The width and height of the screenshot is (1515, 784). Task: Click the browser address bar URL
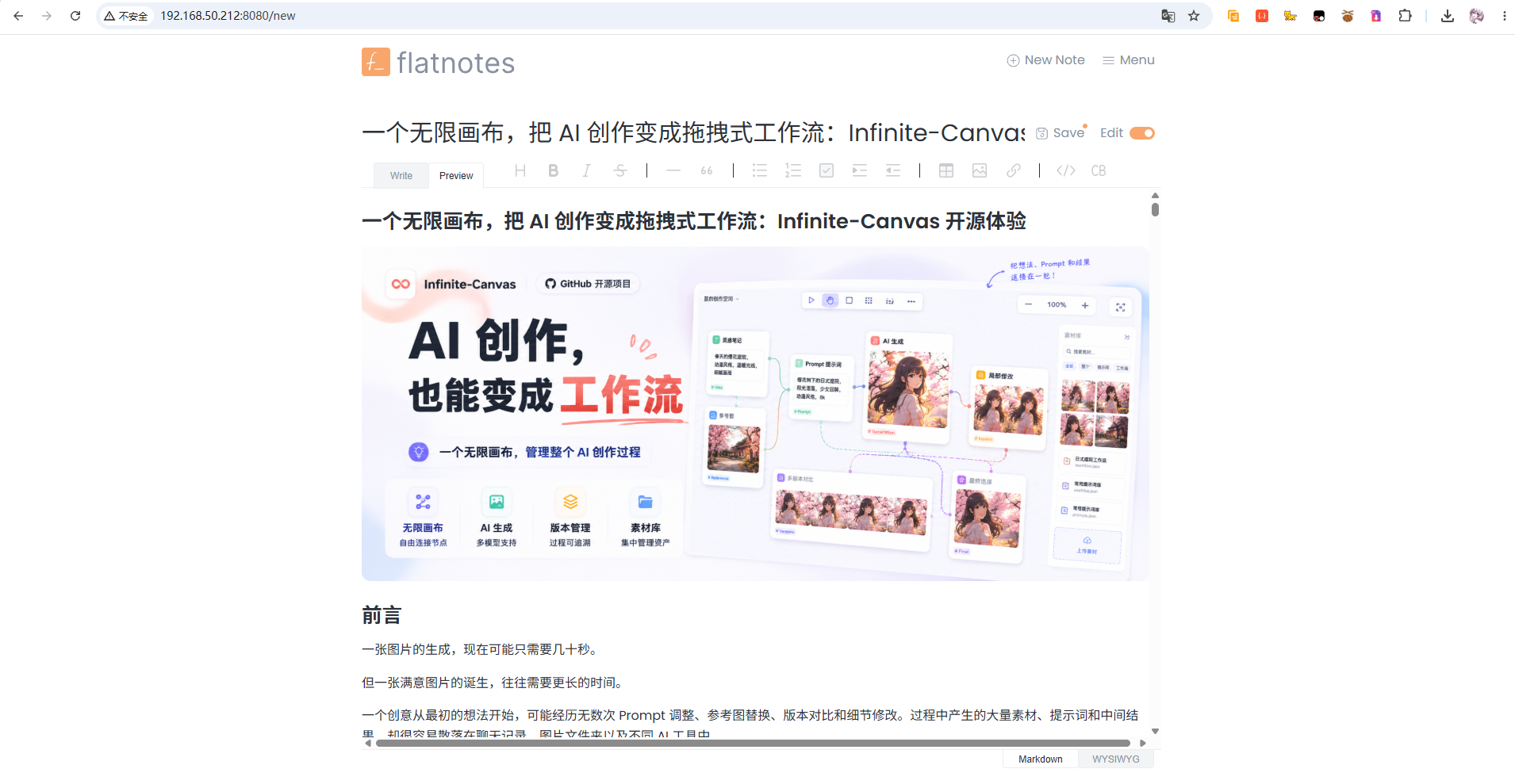[228, 16]
